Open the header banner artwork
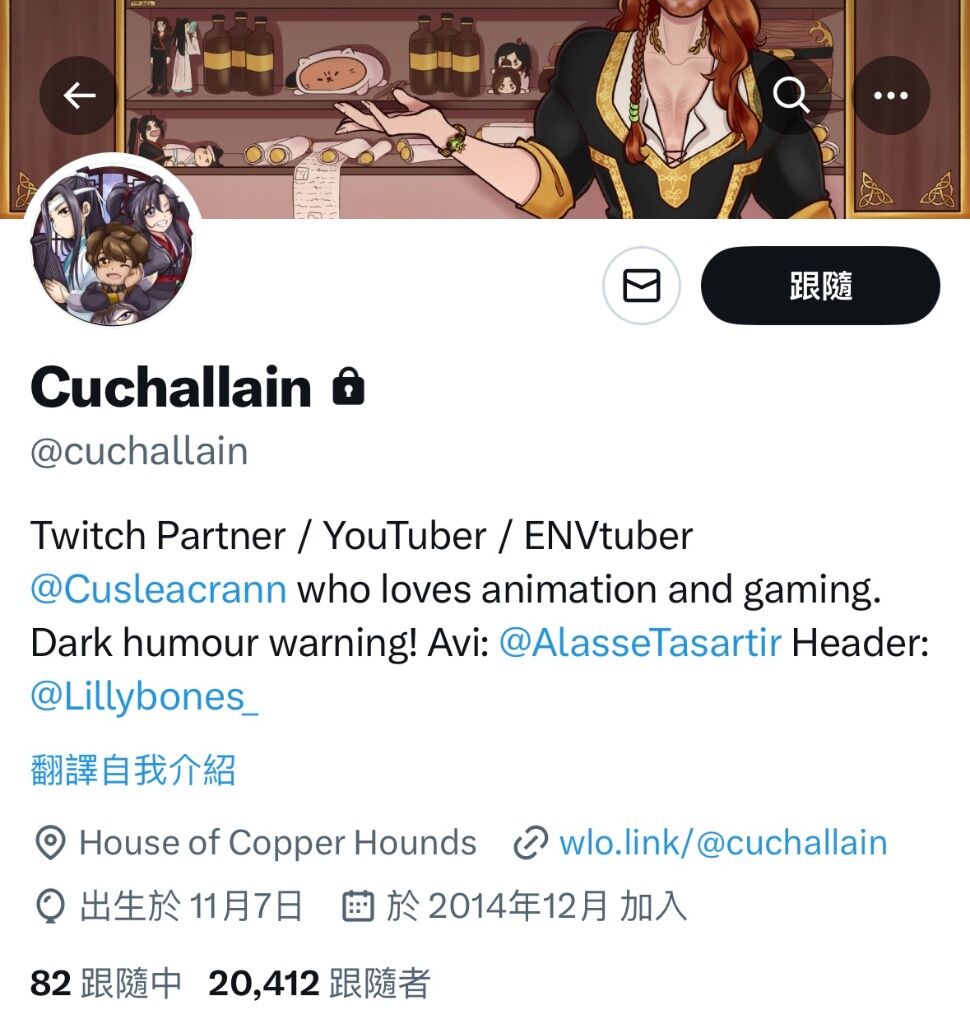 point(485,109)
